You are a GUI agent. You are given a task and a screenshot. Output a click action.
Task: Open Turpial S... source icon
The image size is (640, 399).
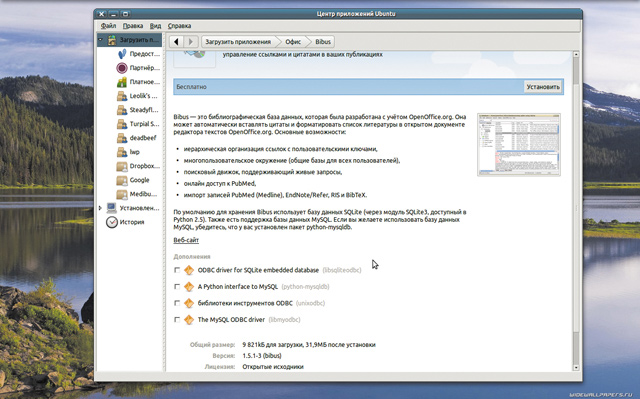(x=122, y=124)
